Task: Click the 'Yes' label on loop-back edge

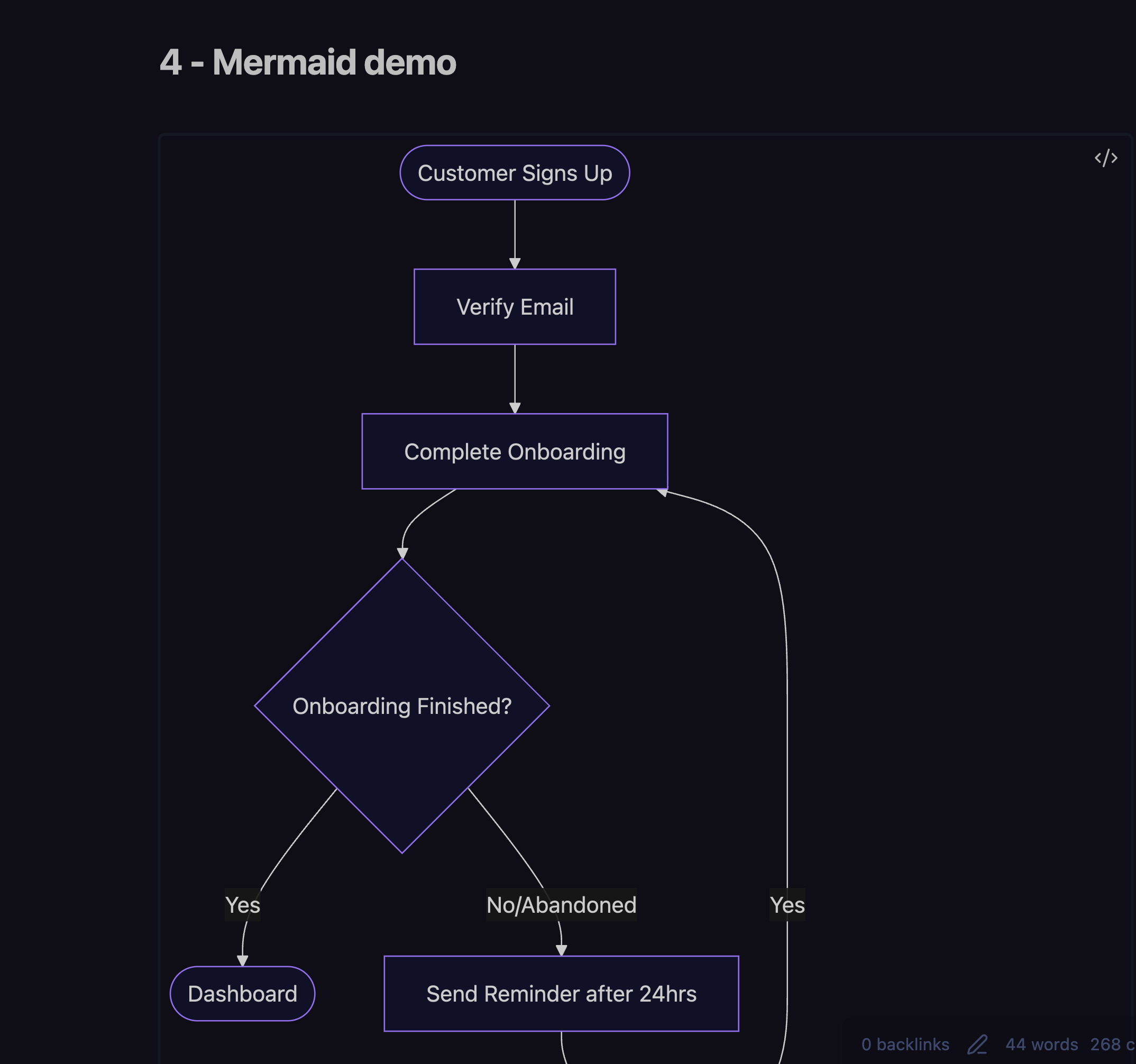Action: 787,905
